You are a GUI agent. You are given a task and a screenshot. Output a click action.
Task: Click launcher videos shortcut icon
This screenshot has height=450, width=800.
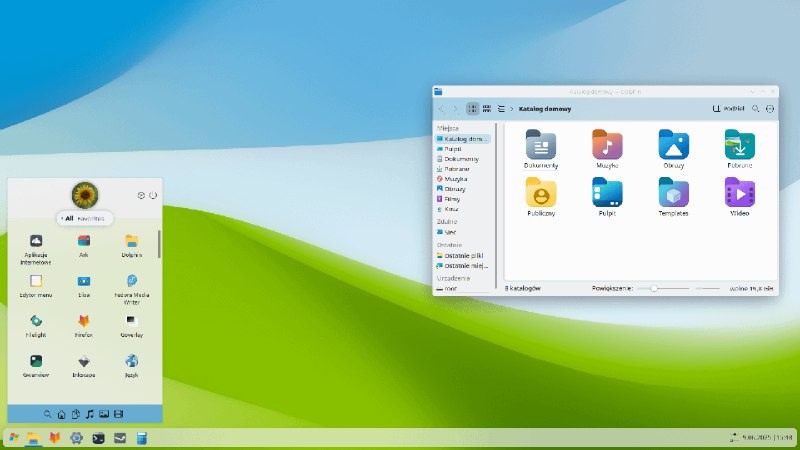[x=118, y=414]
